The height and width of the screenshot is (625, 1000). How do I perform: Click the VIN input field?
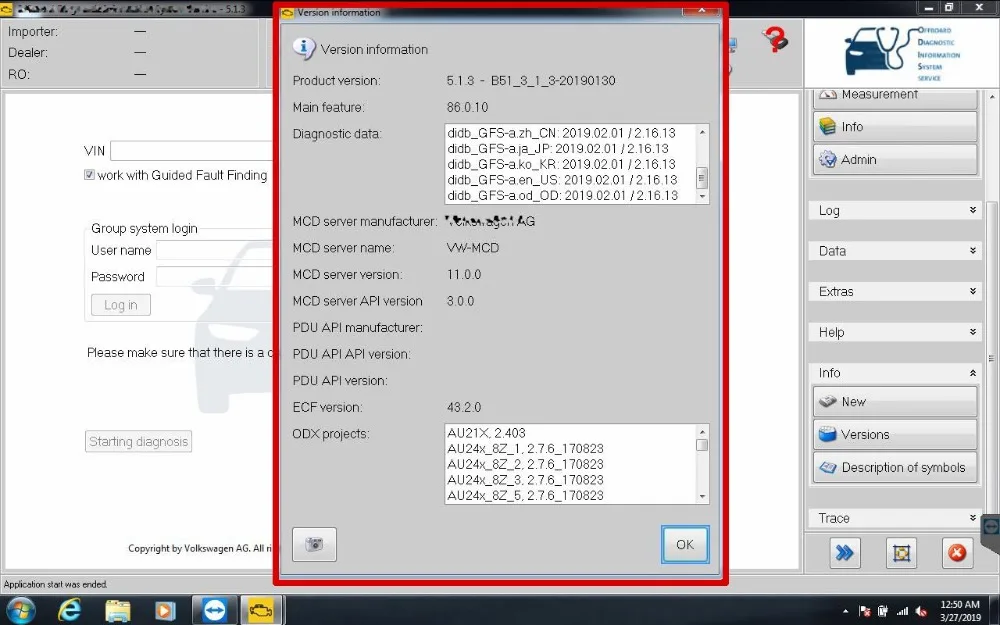click(193, 151)
